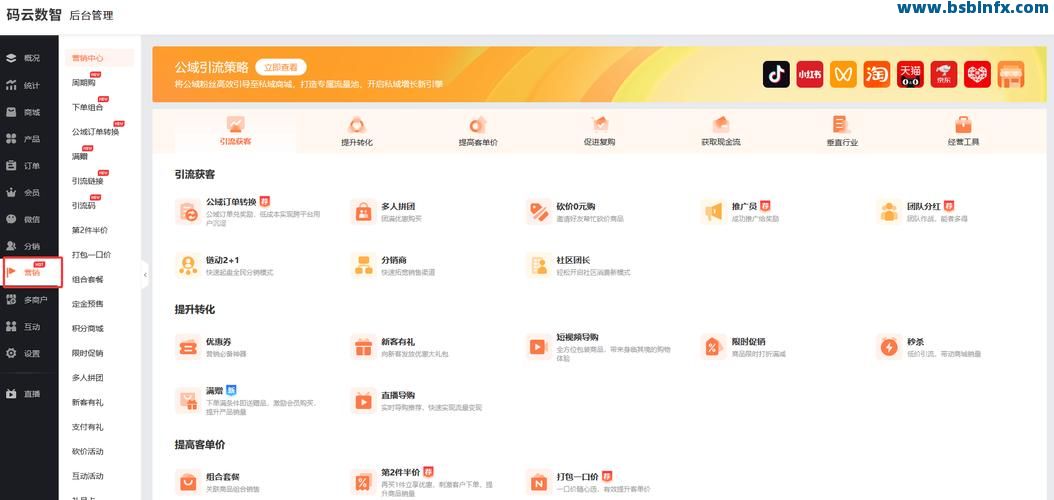1054x500 pixels.
Task: Open 订单 in the left sidebar
Action: [32, 166]
